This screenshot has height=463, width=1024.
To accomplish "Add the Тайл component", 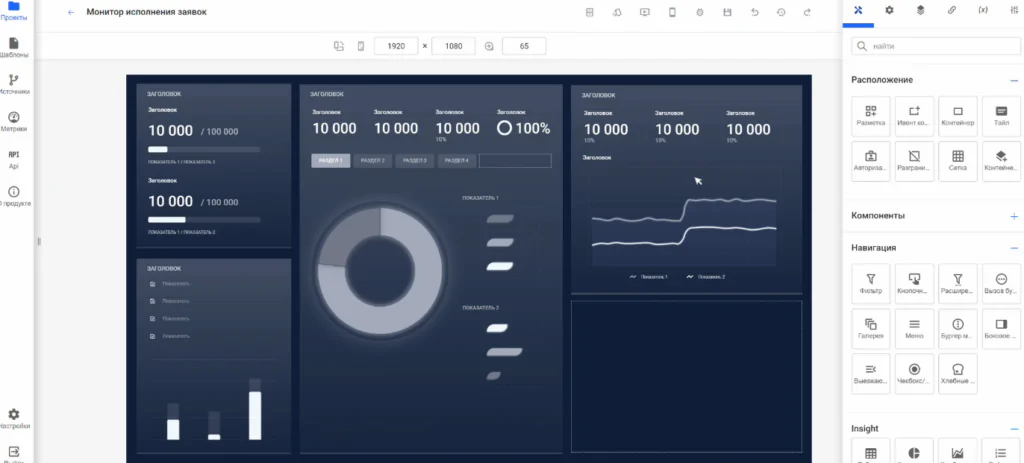I will (x=1002, y=116).
